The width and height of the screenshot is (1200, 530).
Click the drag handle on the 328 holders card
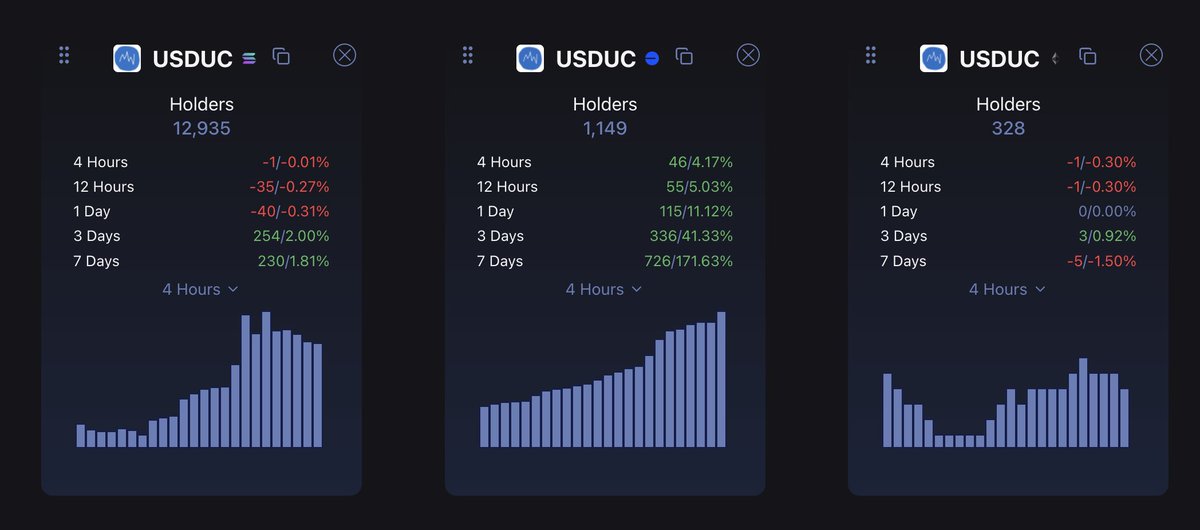pyautogui.click(x=870, y=56)
